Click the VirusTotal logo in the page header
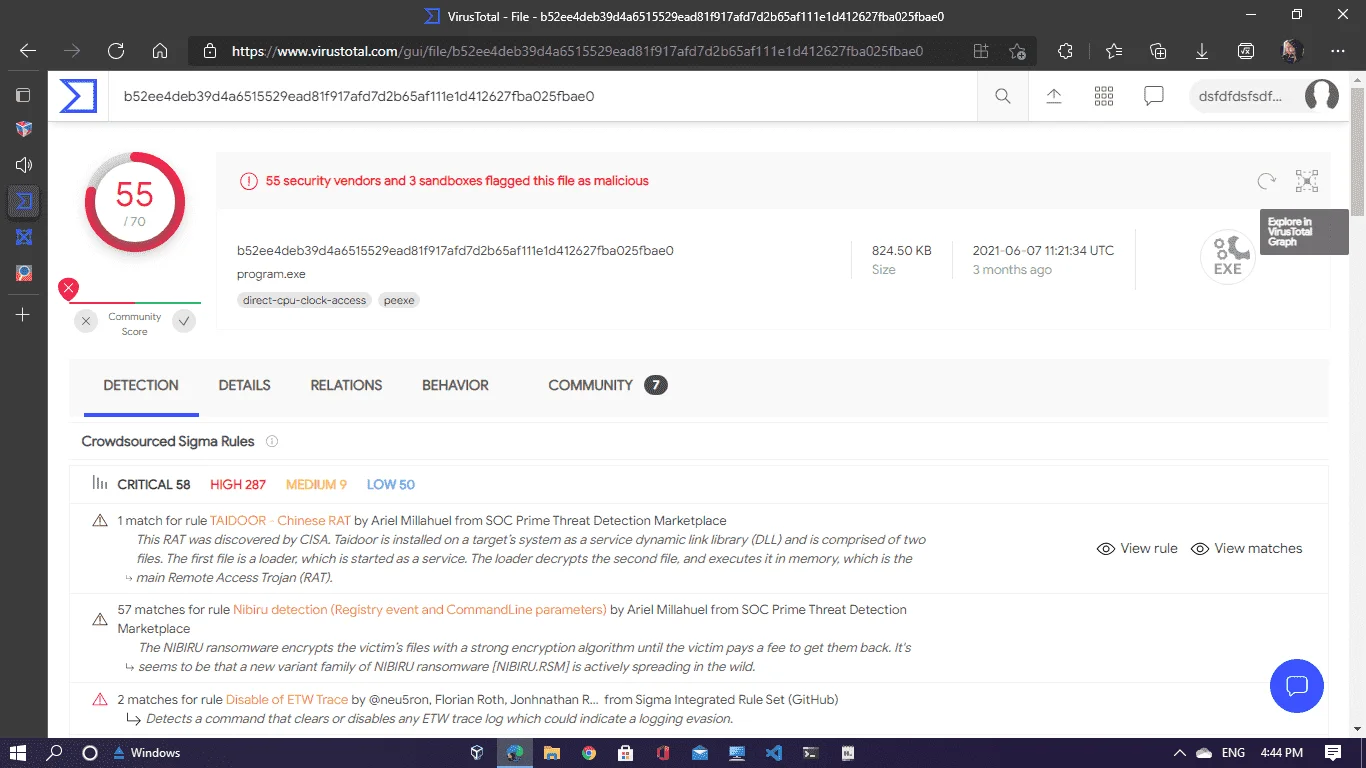1366x768 pixels. tap(78, 96)
